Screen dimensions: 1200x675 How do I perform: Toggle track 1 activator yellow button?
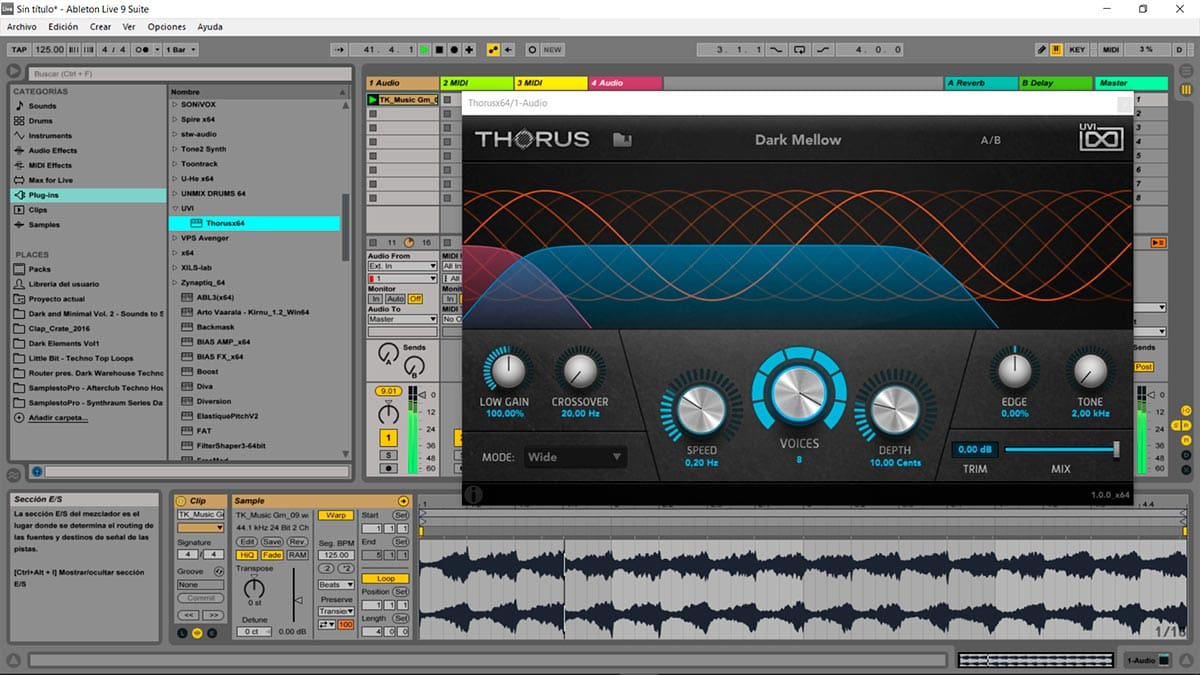pyautogui.click(x=388, y=437)
